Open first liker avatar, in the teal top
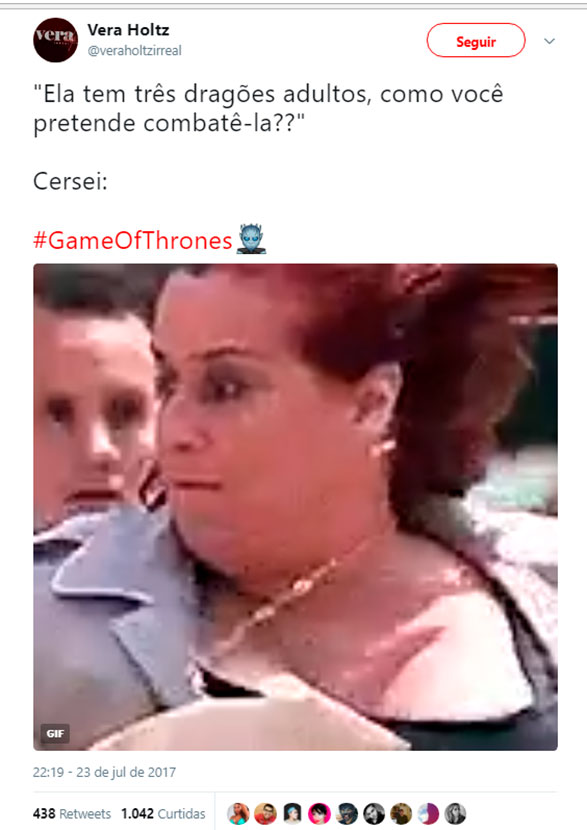This screenshot has height=830, width=587. (x=238, y=814)
